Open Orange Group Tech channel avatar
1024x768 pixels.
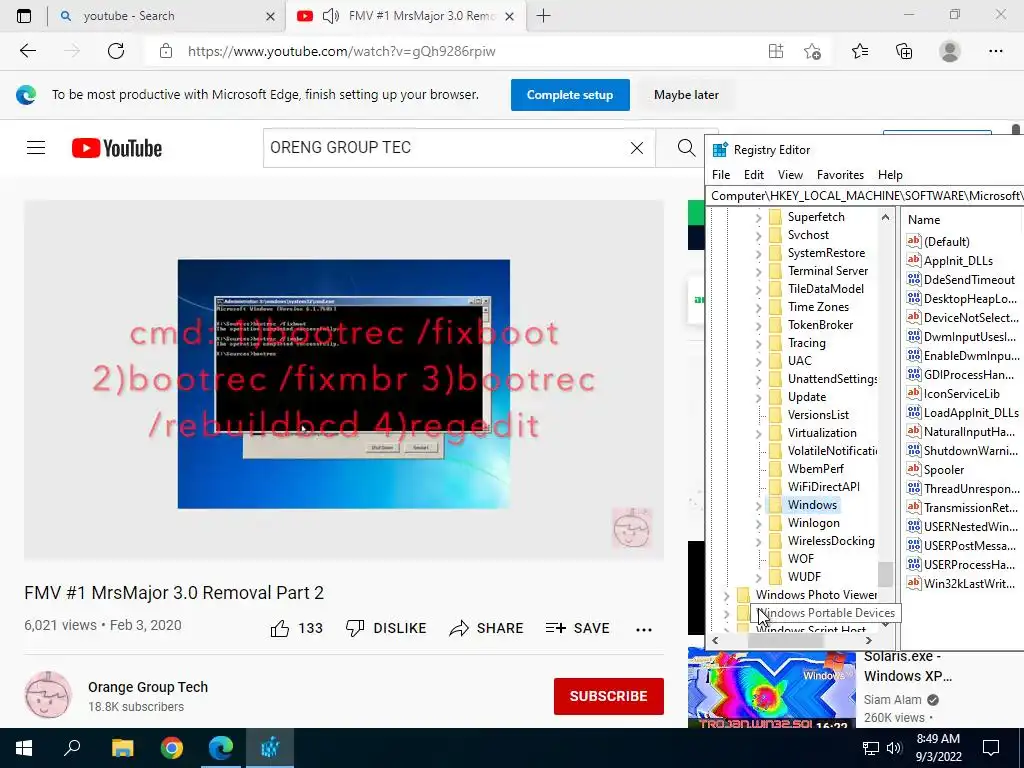pos(48,695)
